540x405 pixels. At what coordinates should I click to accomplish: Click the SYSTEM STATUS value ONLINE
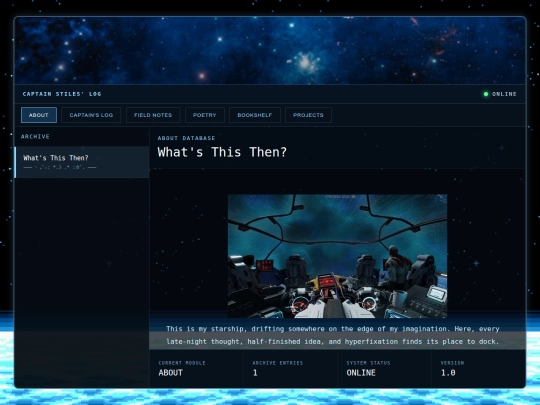(361, 373)
